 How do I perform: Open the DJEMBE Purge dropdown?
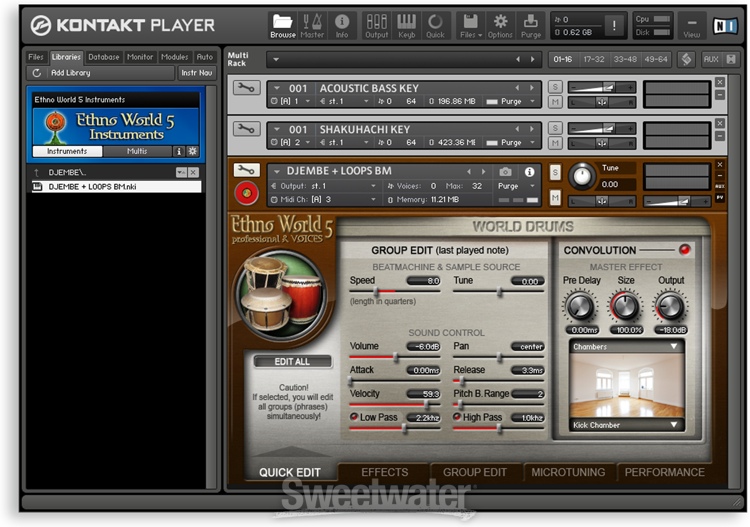pyautogui.click(x=532, y=186)
